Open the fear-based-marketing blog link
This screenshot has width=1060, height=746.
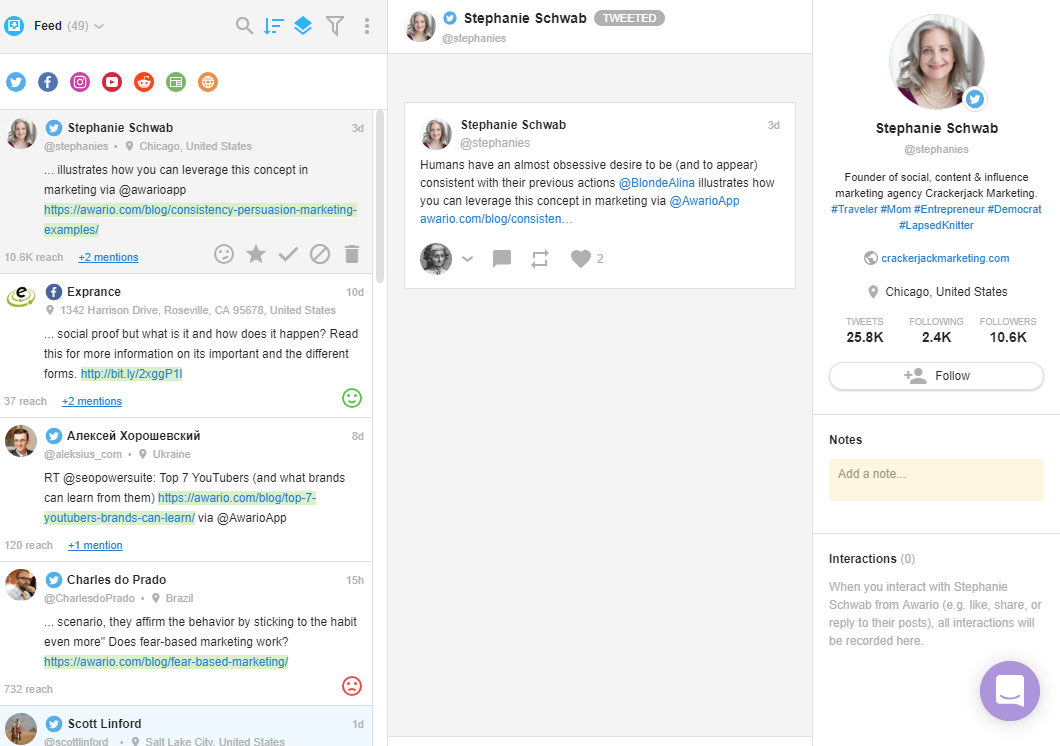(166, 662)
